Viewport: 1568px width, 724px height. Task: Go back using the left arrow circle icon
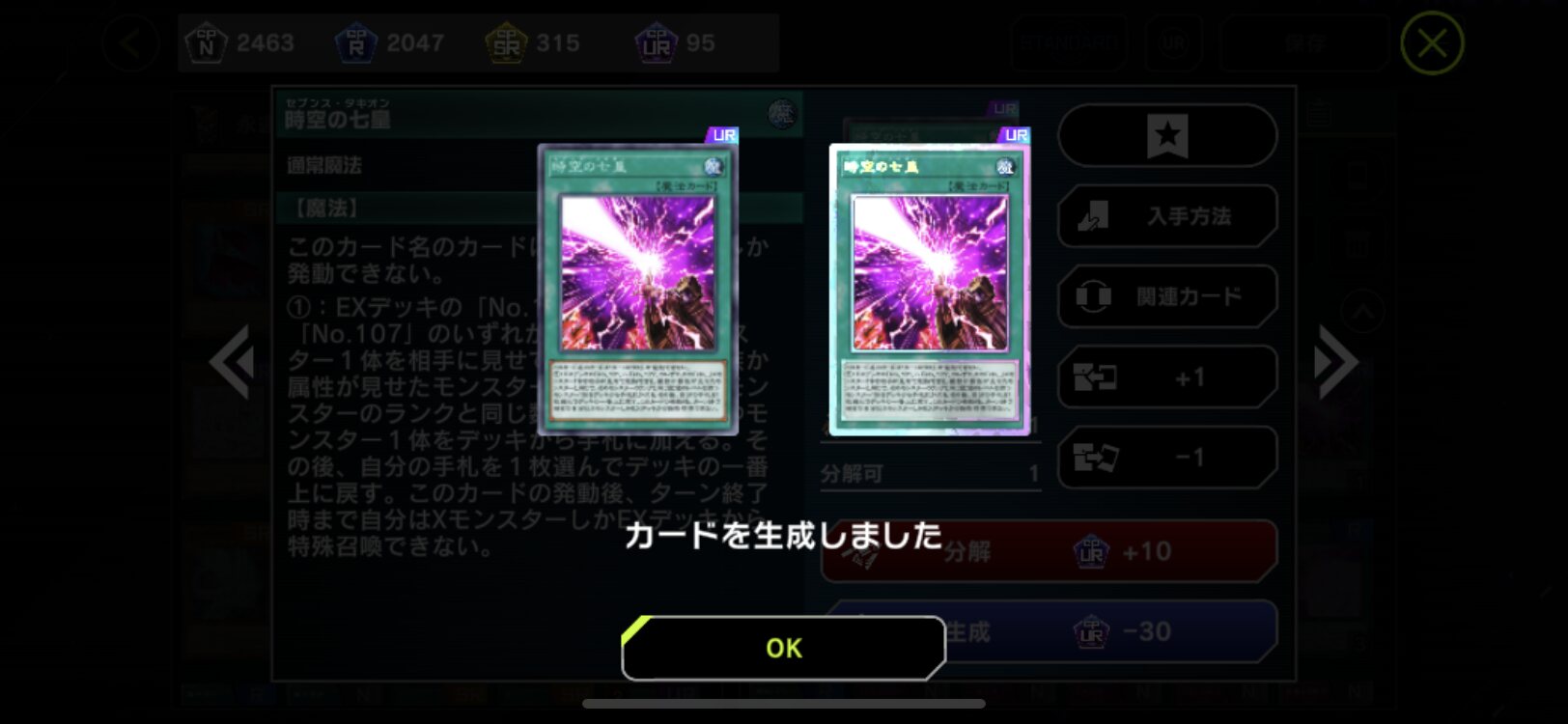pyautogui.click(x=130, y=42)
